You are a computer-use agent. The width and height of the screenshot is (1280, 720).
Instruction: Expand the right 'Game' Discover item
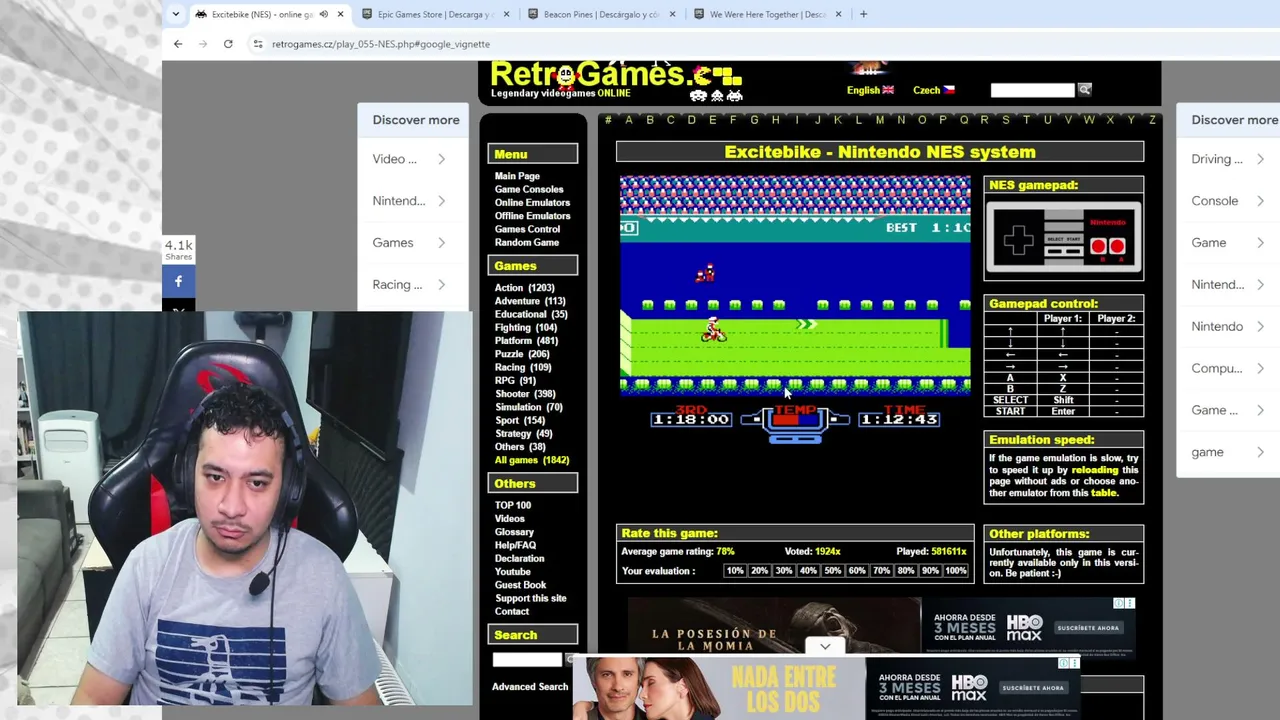(1228, 243)
